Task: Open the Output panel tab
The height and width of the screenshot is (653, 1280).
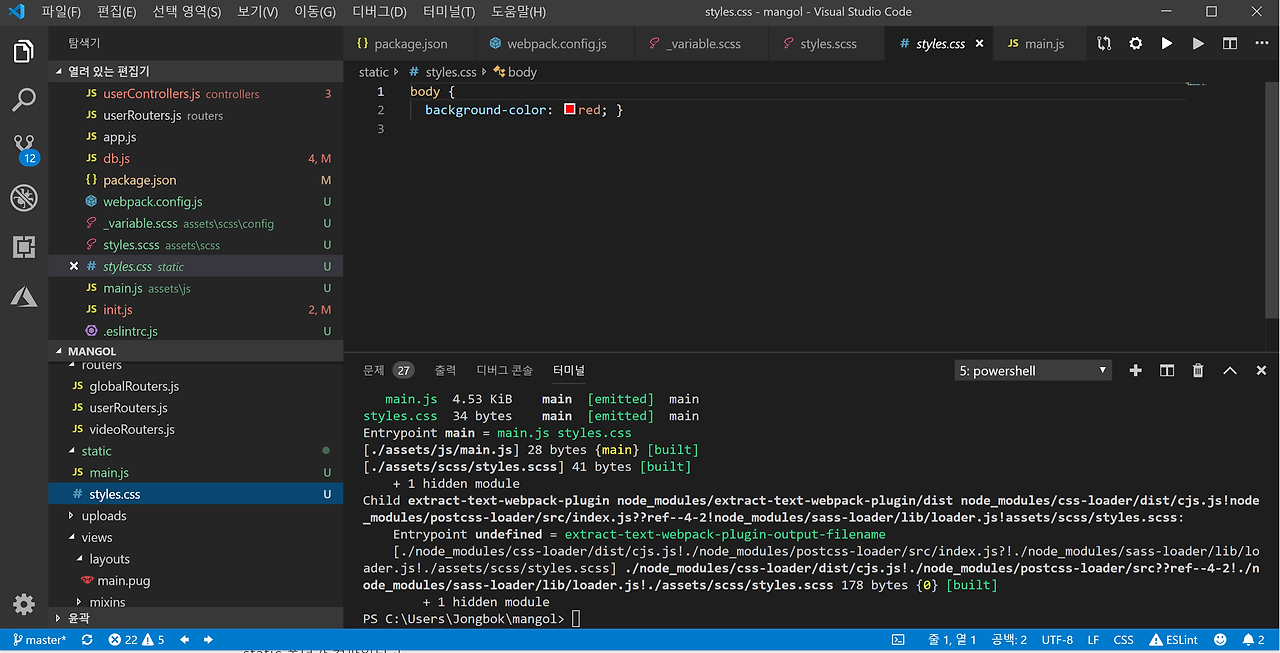Action: click(x=445, y=370)
